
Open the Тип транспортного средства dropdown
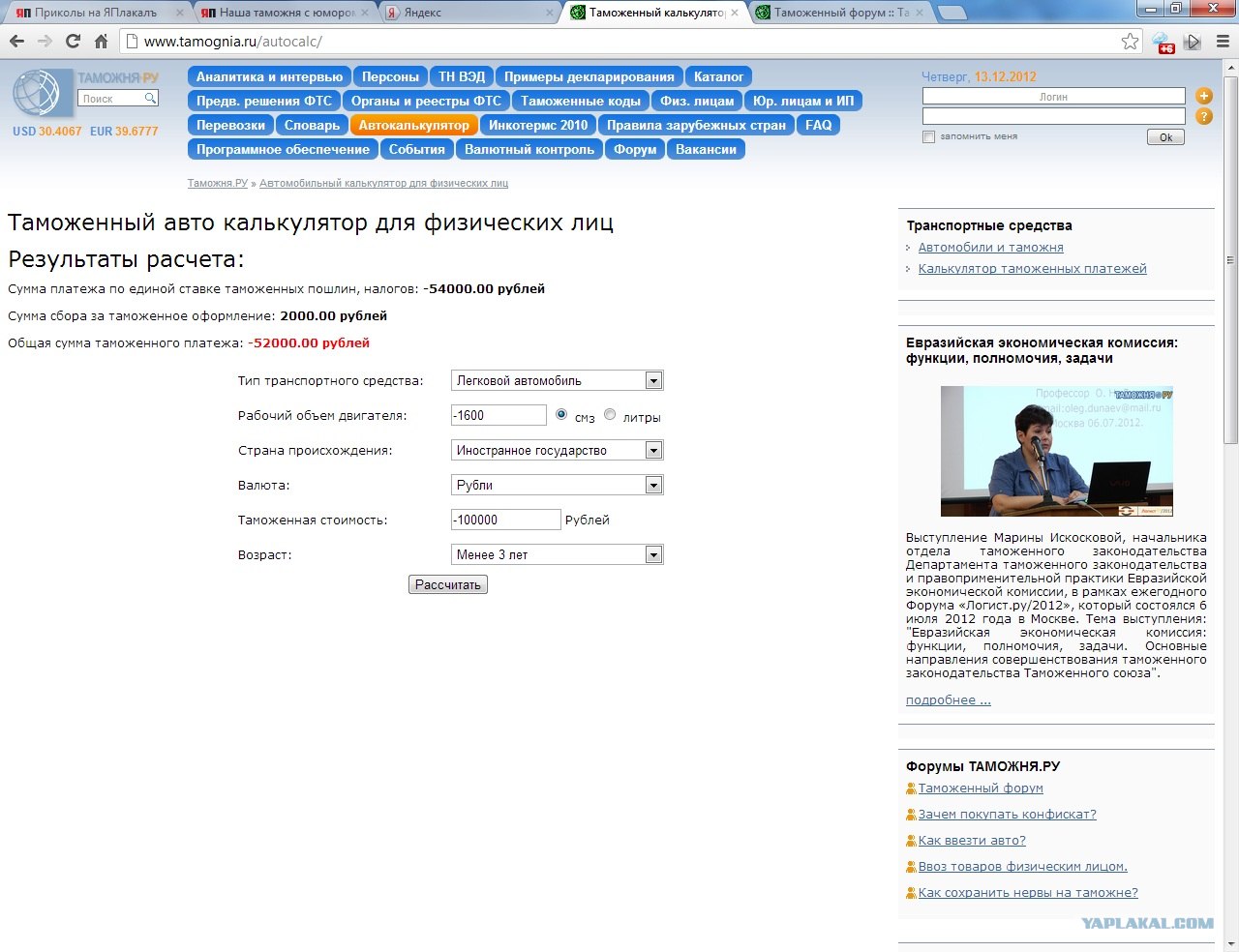click(x=653, y=381)
